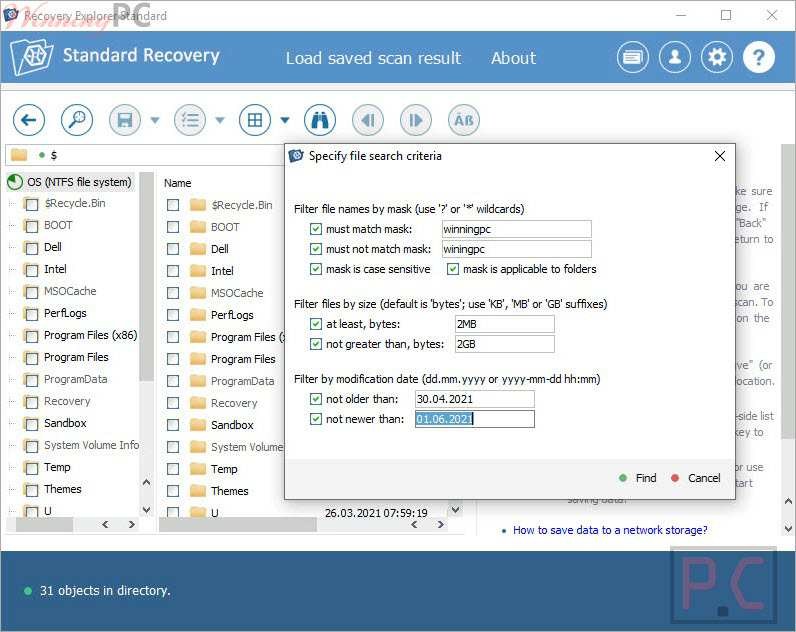Viewport: 796px width, 632px height.
Task: Click the tree panel vertical scrollbar
Action: pos(146,277)
